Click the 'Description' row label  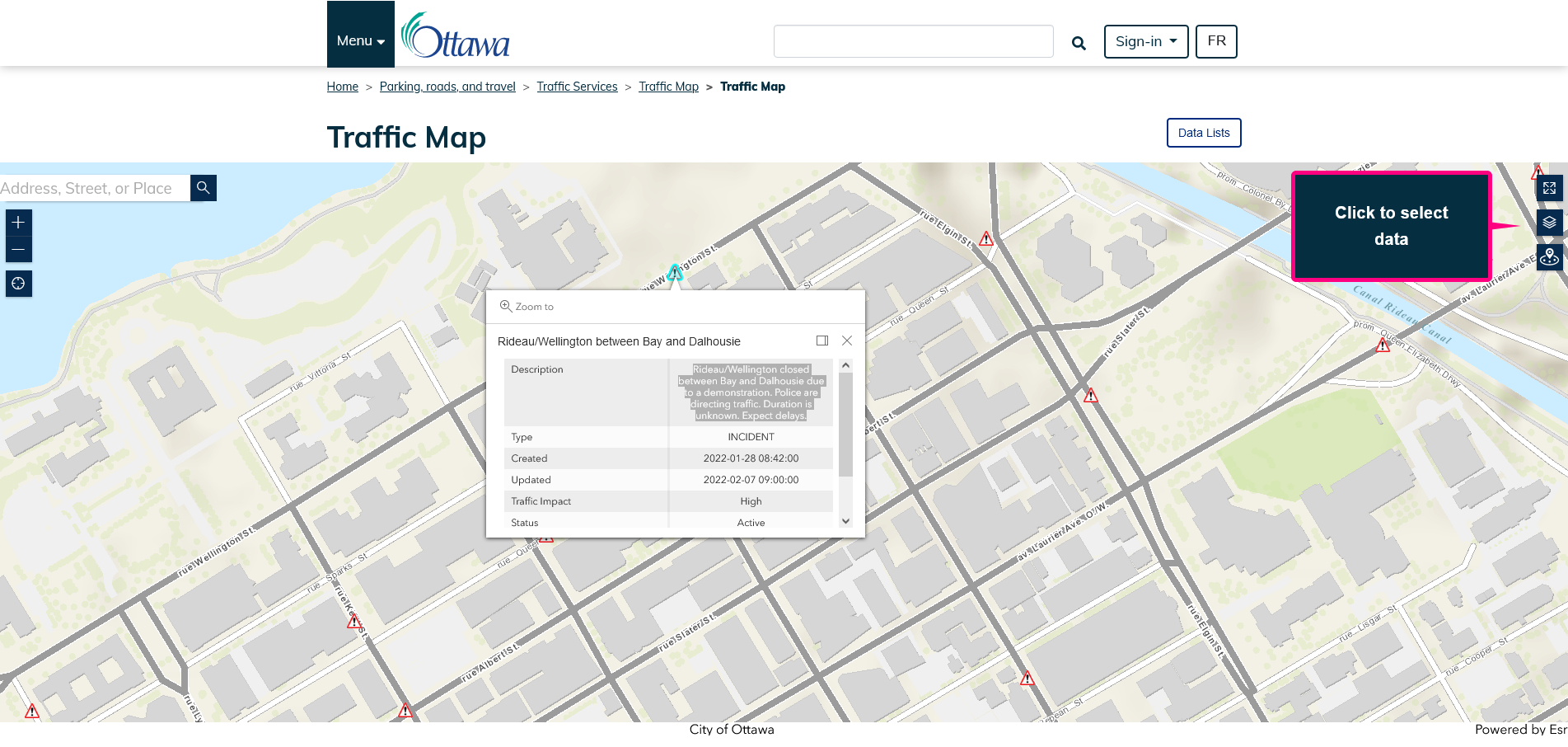pyautogui.click(x=537, y=369)
